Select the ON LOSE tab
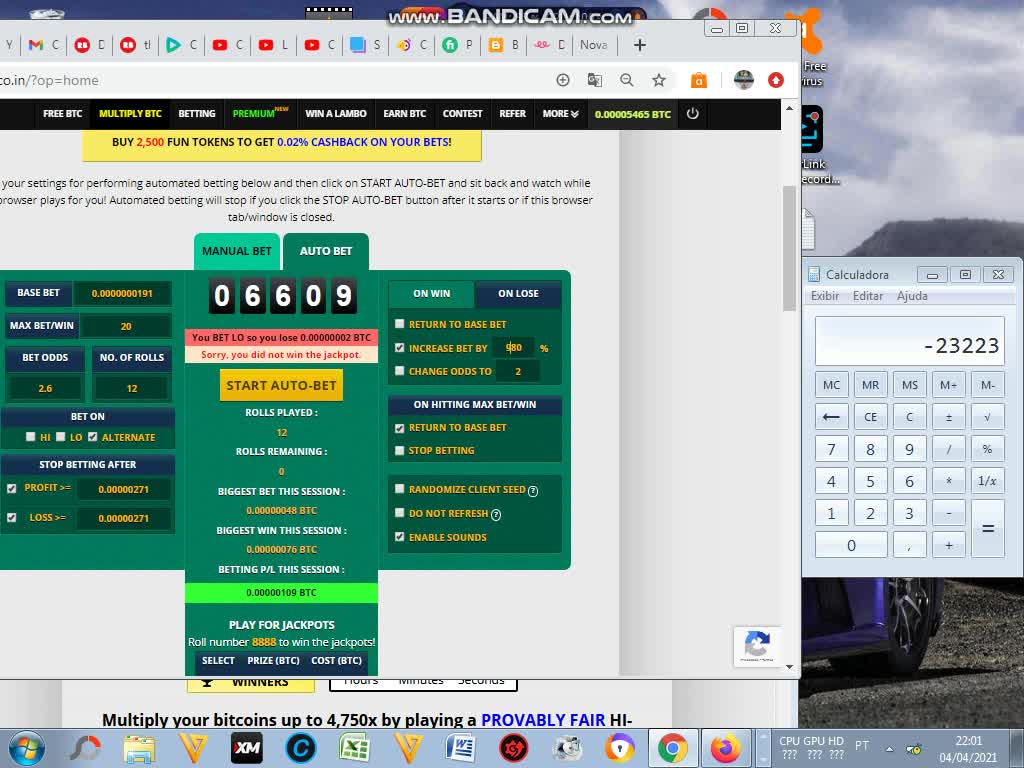This screenshot has height=768, width=1024. pos(519,294)
